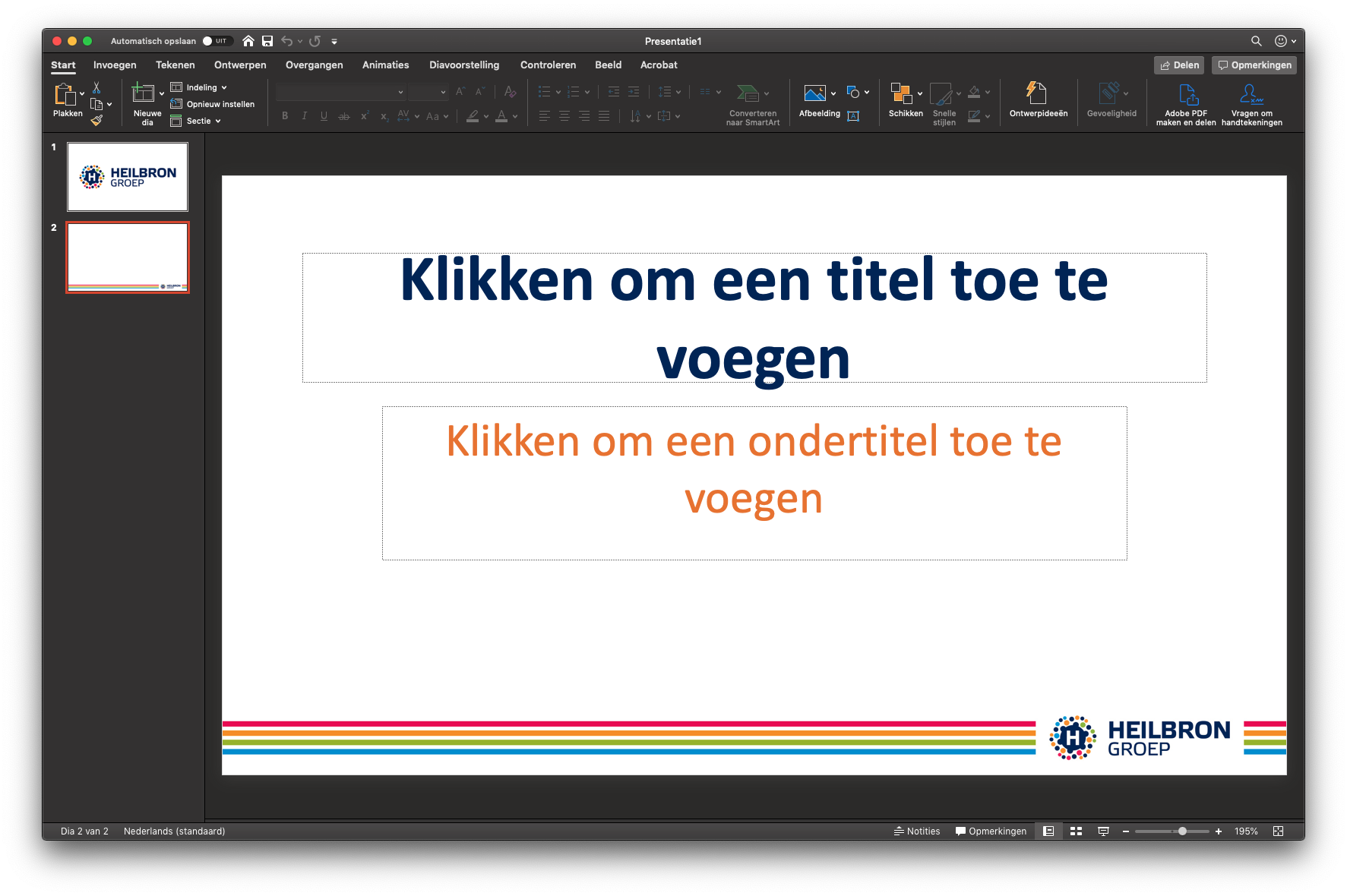
Task: Click the Plakken (paste) clipboard icon
Action: (65, 94)
